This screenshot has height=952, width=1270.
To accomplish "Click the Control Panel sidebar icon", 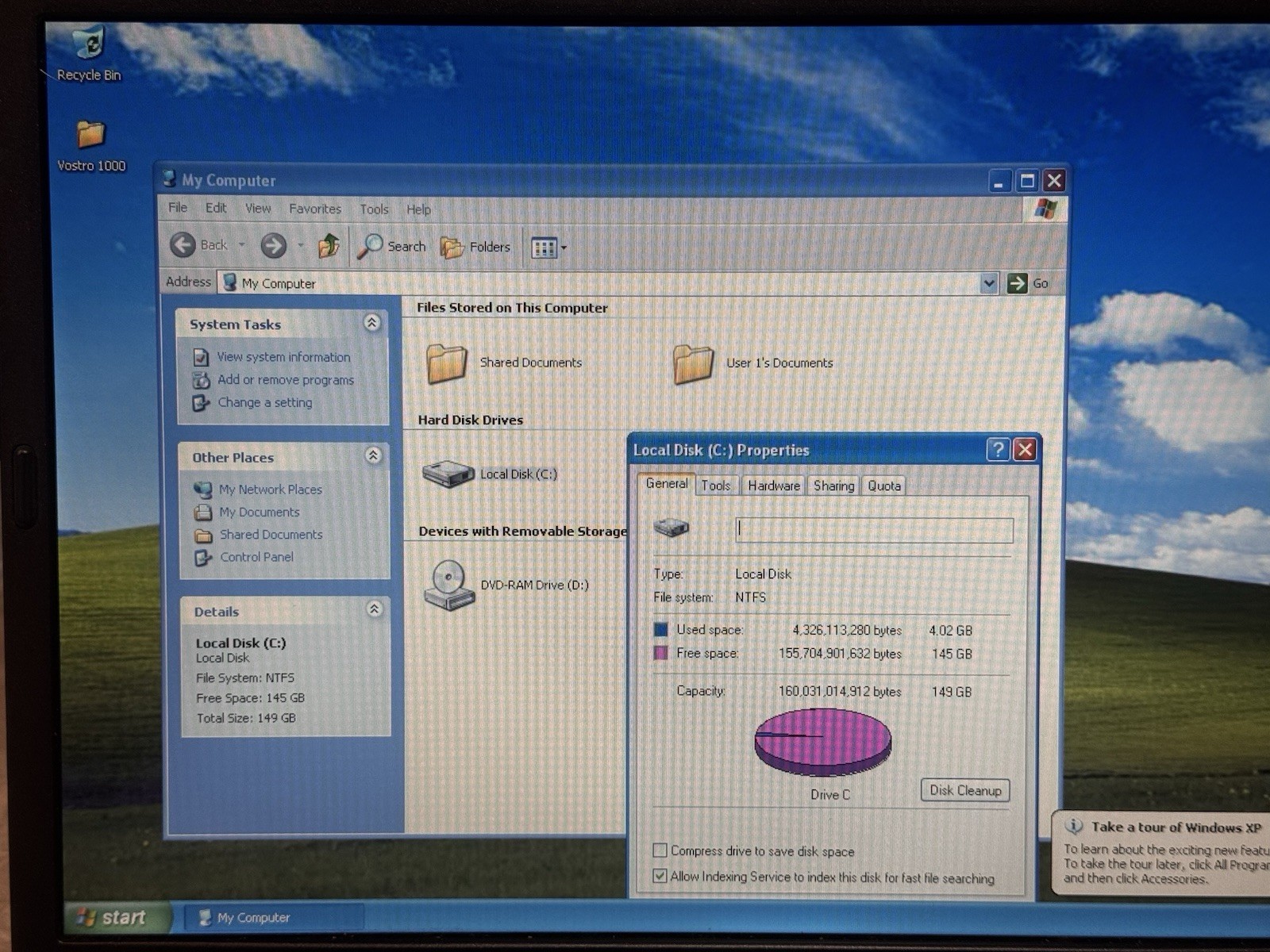I will coord(203,558).
